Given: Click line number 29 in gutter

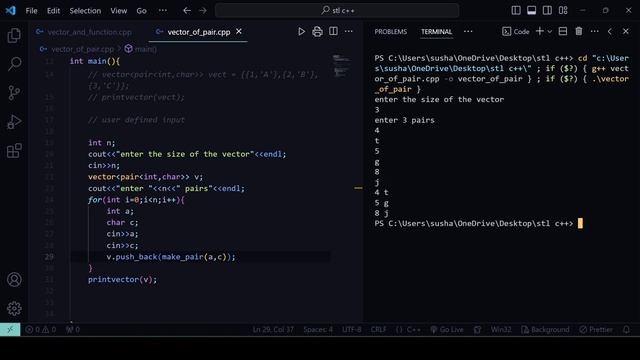Looking at the screenshot, I should click(49, 257).
